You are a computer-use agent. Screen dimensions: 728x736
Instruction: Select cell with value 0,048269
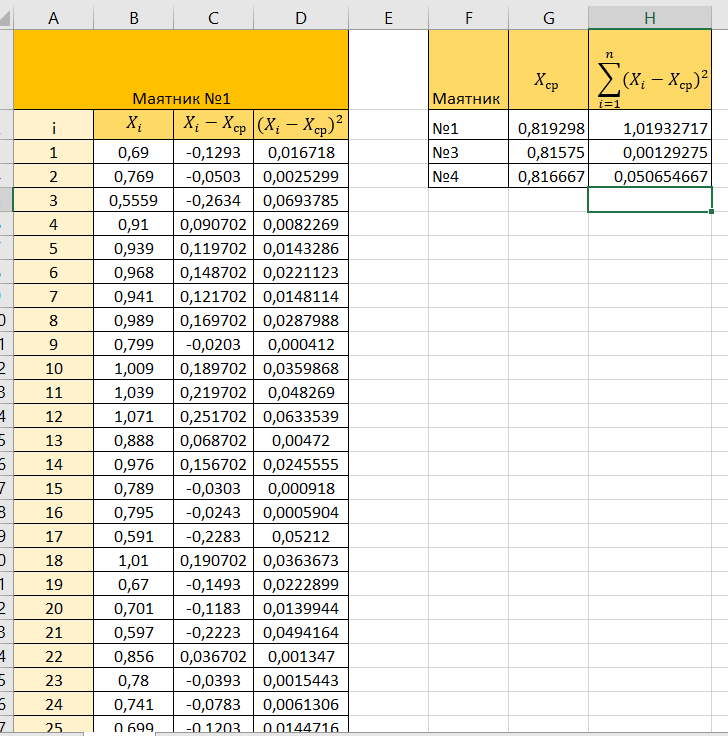(301, 392)
